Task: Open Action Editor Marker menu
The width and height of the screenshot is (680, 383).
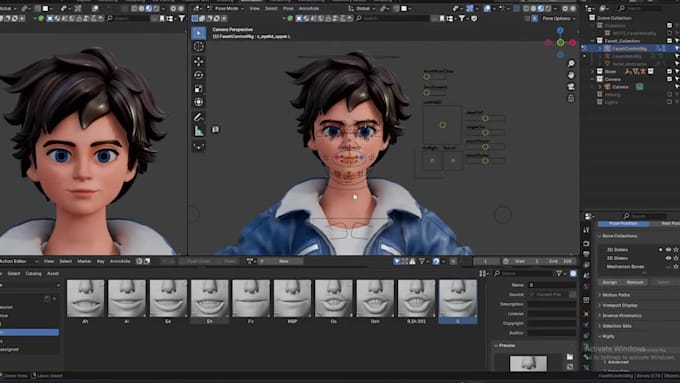Action: 84,261
